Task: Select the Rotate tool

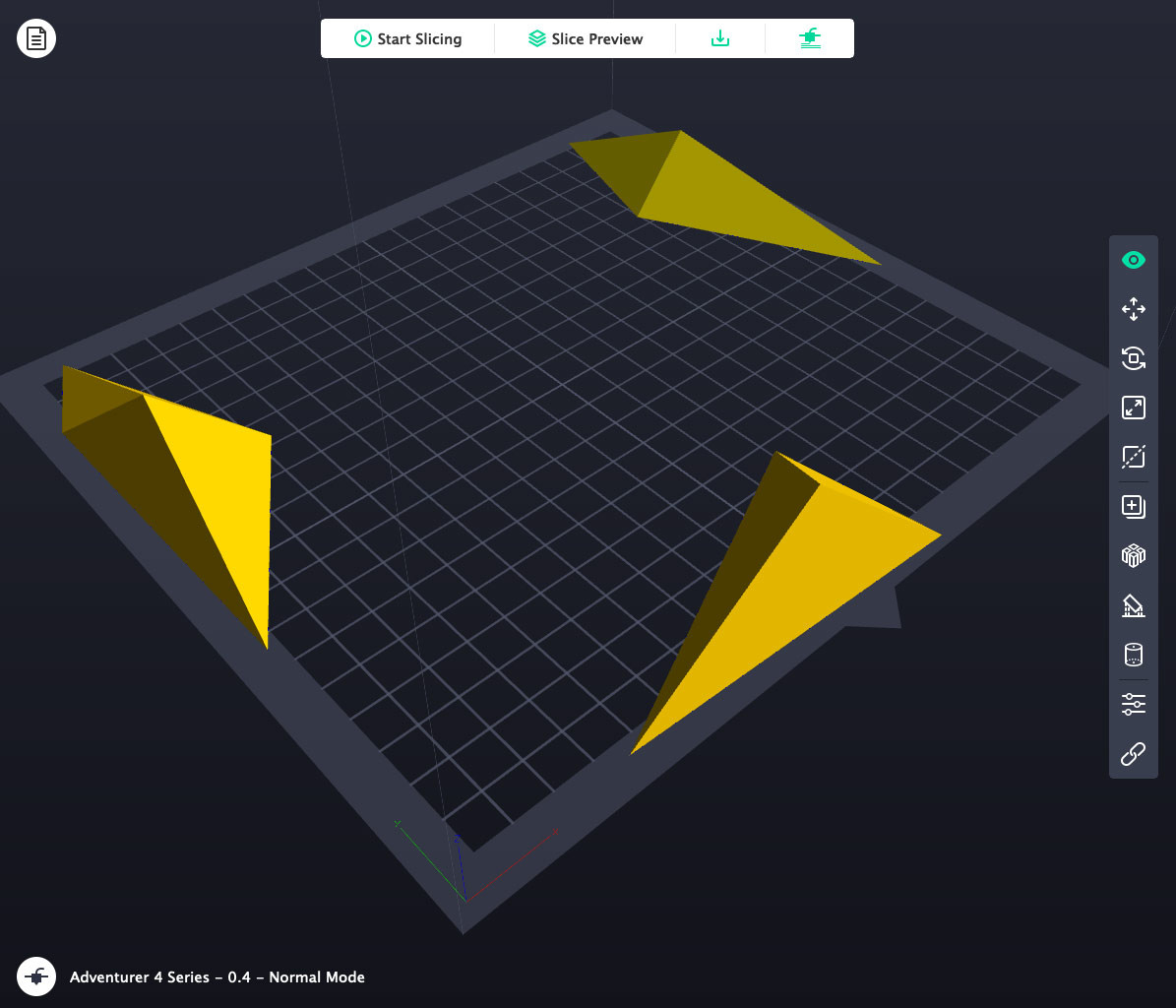Action: coord(1133,358)
